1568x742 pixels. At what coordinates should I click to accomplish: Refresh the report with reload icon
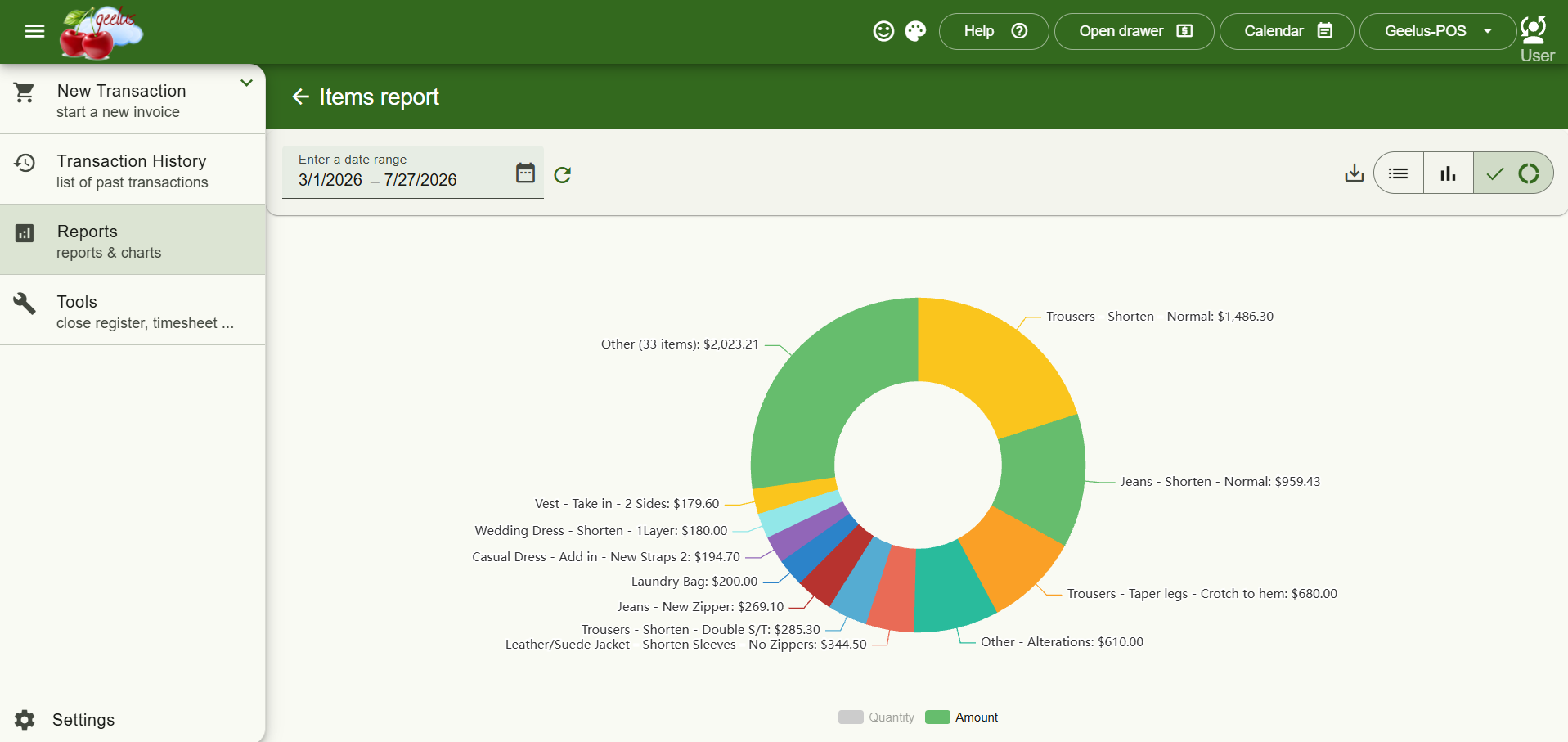(563, 174)
